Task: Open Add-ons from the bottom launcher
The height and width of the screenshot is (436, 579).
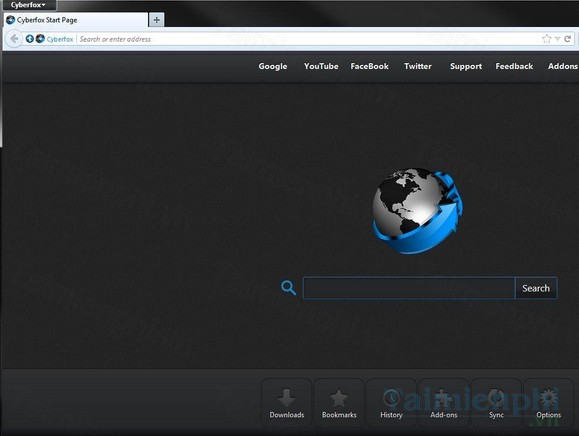Action: coord(444,403)
